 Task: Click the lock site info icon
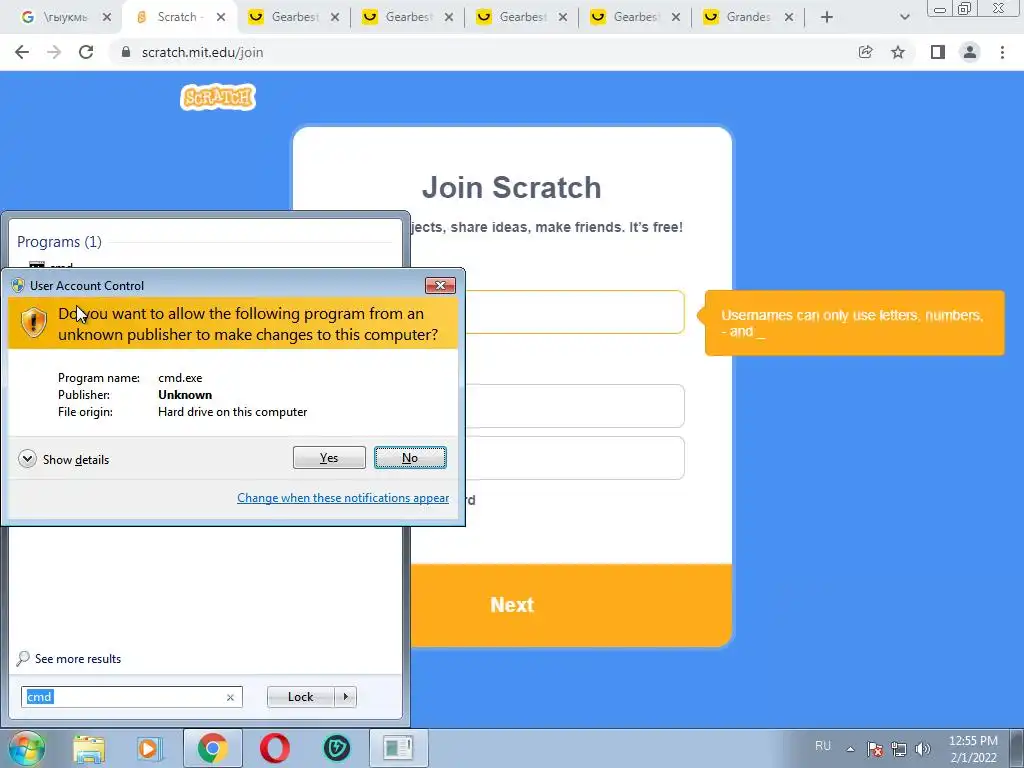[x=126, y=52]
